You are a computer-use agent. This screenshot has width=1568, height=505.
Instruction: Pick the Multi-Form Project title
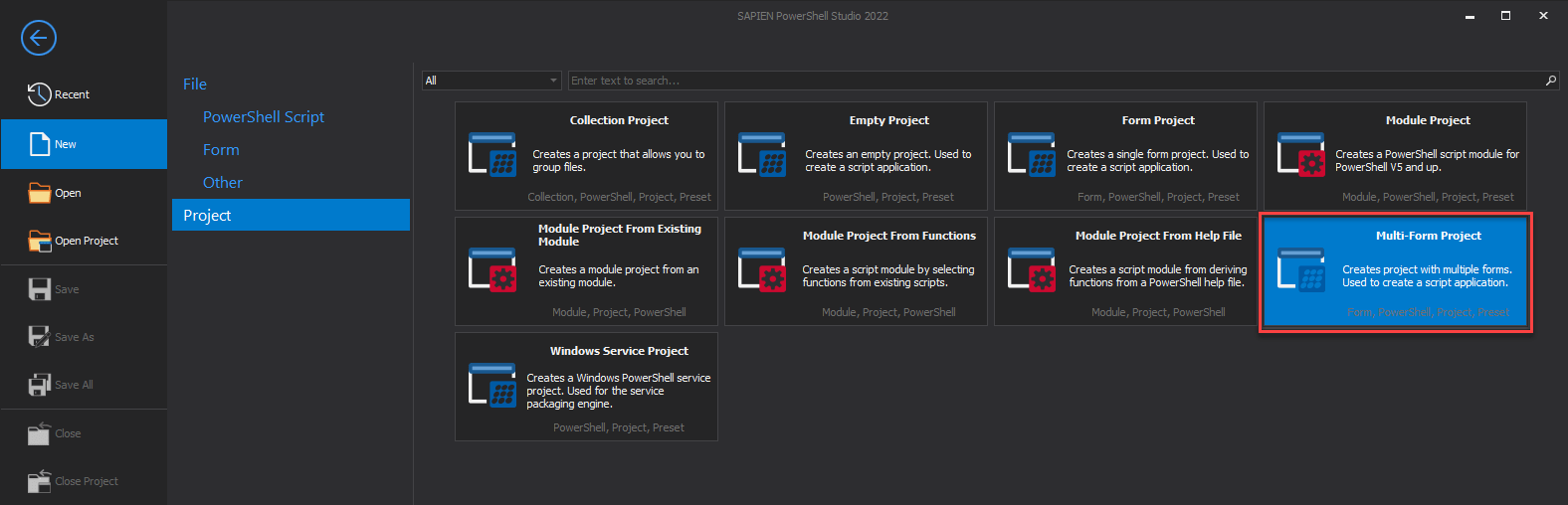point(1428,236)
